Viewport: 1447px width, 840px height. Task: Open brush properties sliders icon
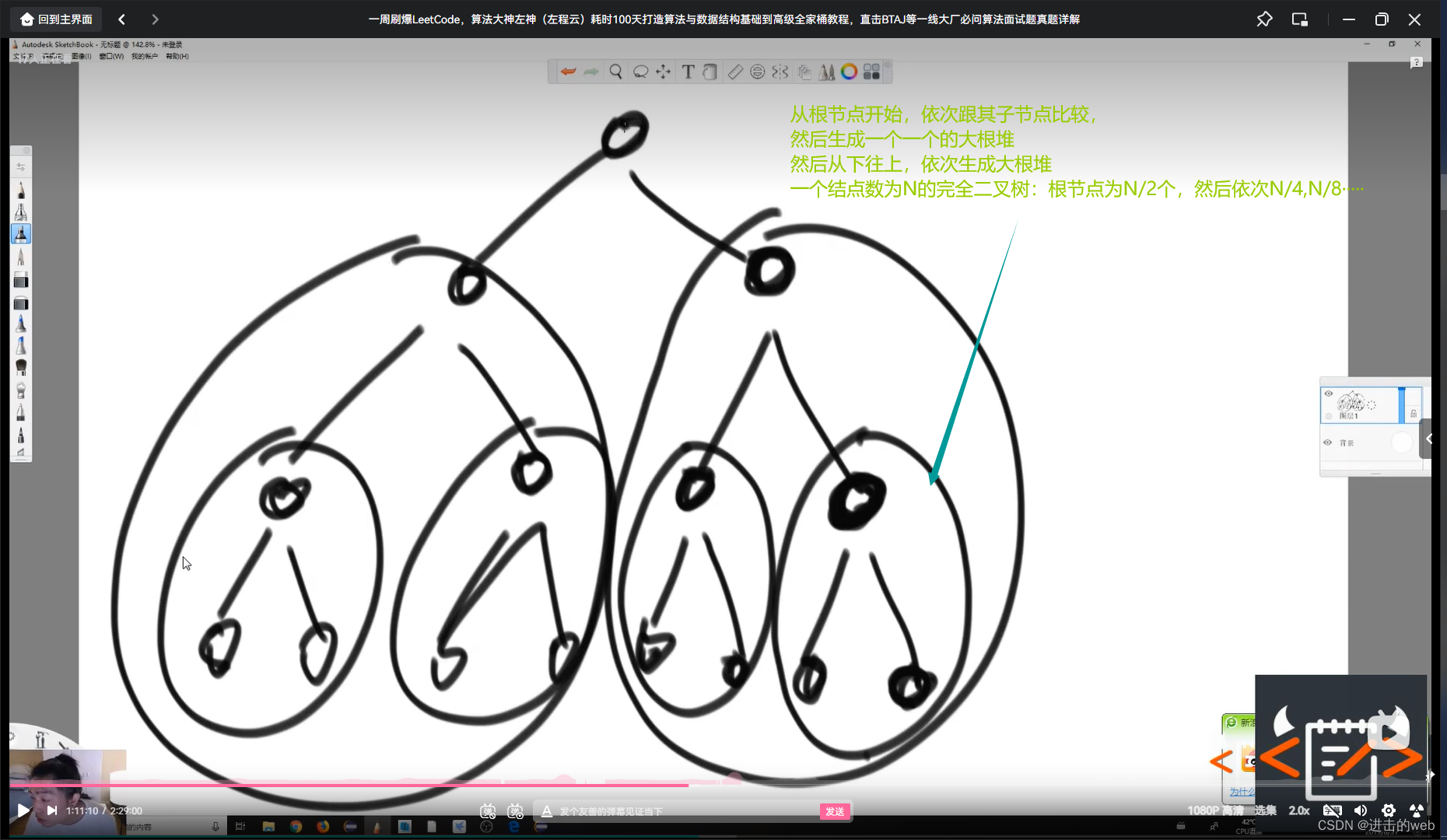[21, 166]
